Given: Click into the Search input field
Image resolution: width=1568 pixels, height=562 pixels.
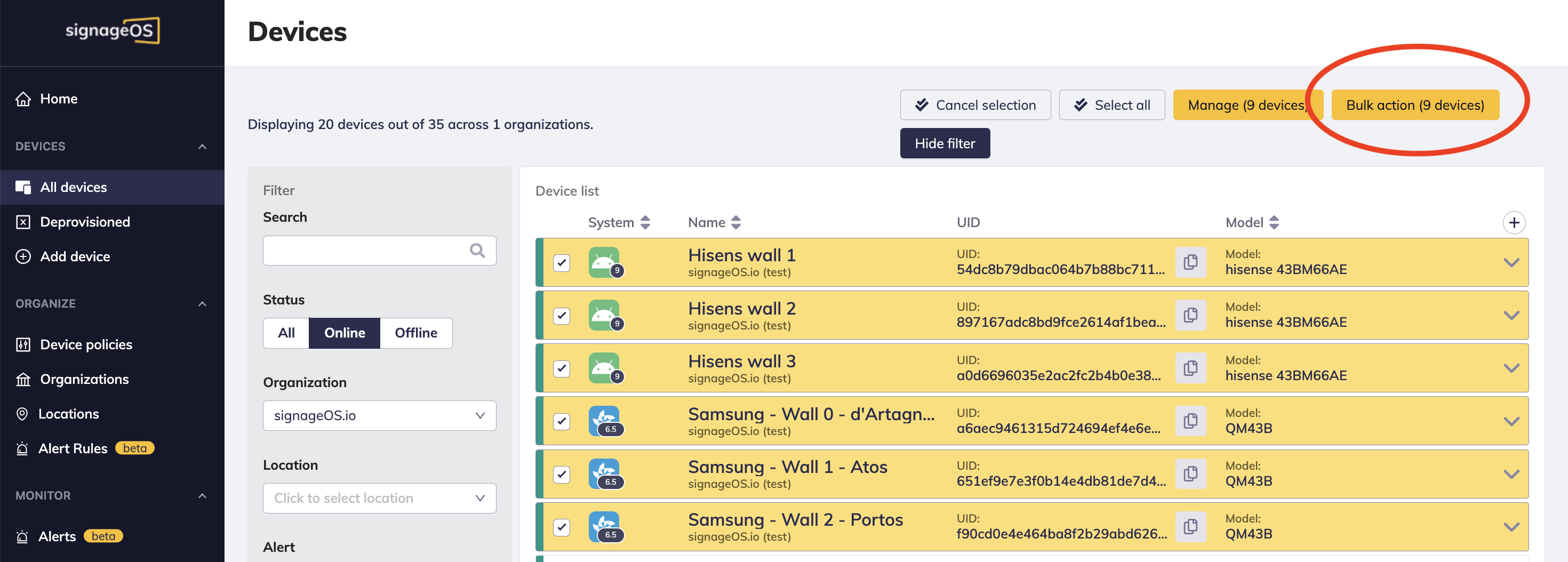Looking at the screenshot, I should point(365,251).
